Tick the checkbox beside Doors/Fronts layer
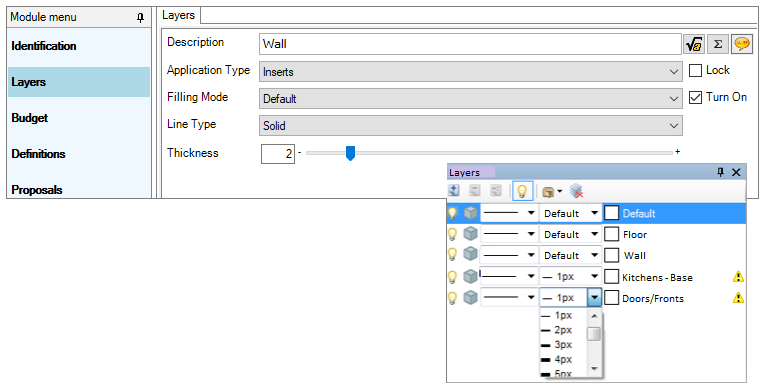This screenshot has height=390, width=764. [x=611, y=298]
